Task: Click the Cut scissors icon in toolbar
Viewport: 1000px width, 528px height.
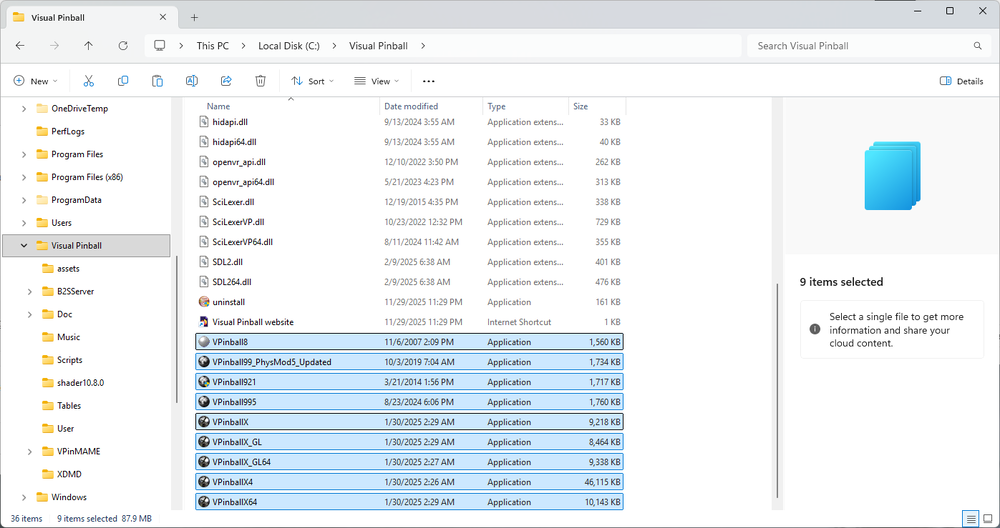Action: [89, 81]
